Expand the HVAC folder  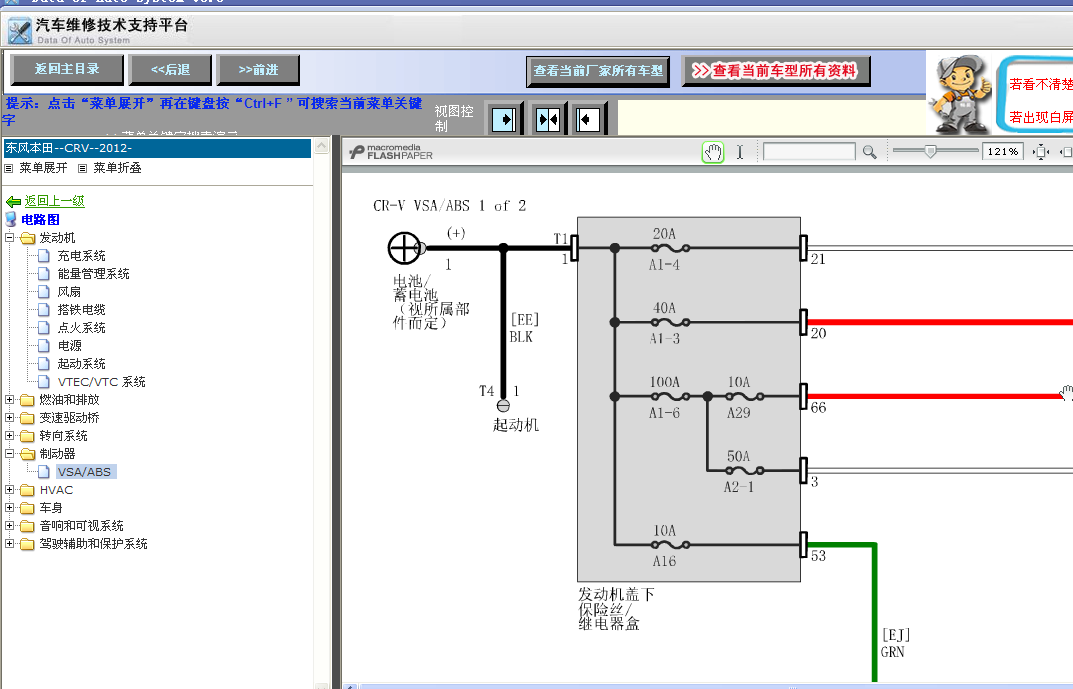point(10,490)
